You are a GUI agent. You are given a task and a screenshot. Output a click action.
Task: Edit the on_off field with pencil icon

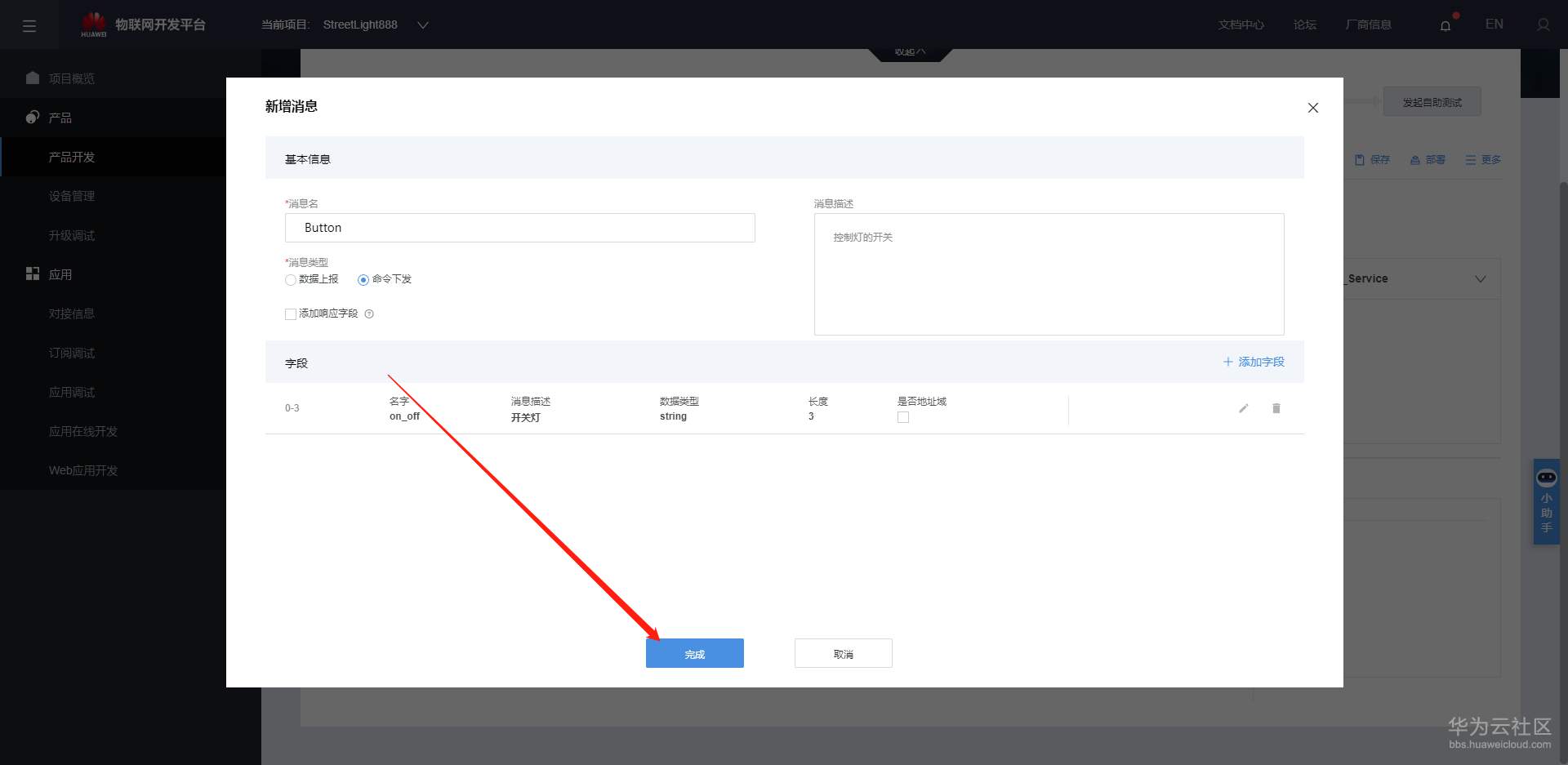pos(1243,408)
